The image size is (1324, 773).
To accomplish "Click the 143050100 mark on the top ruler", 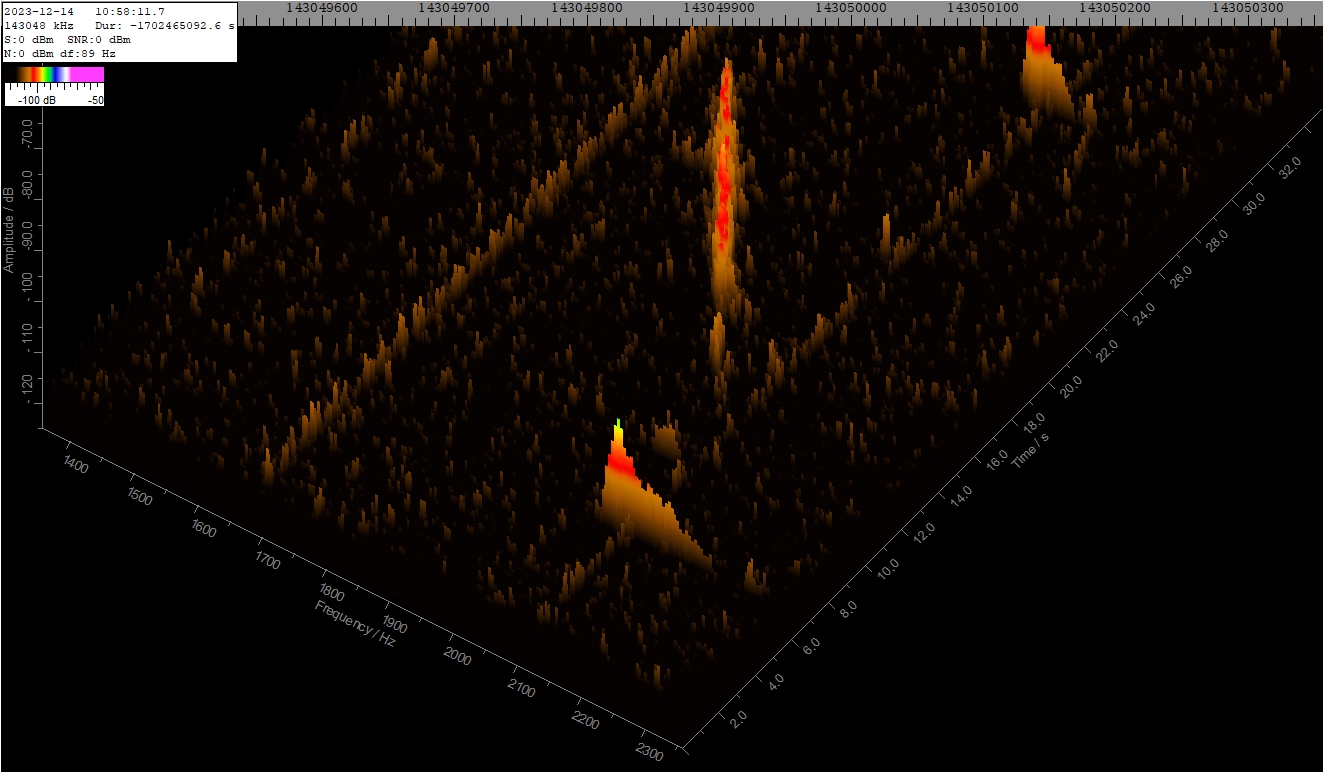I will (982, 7).
